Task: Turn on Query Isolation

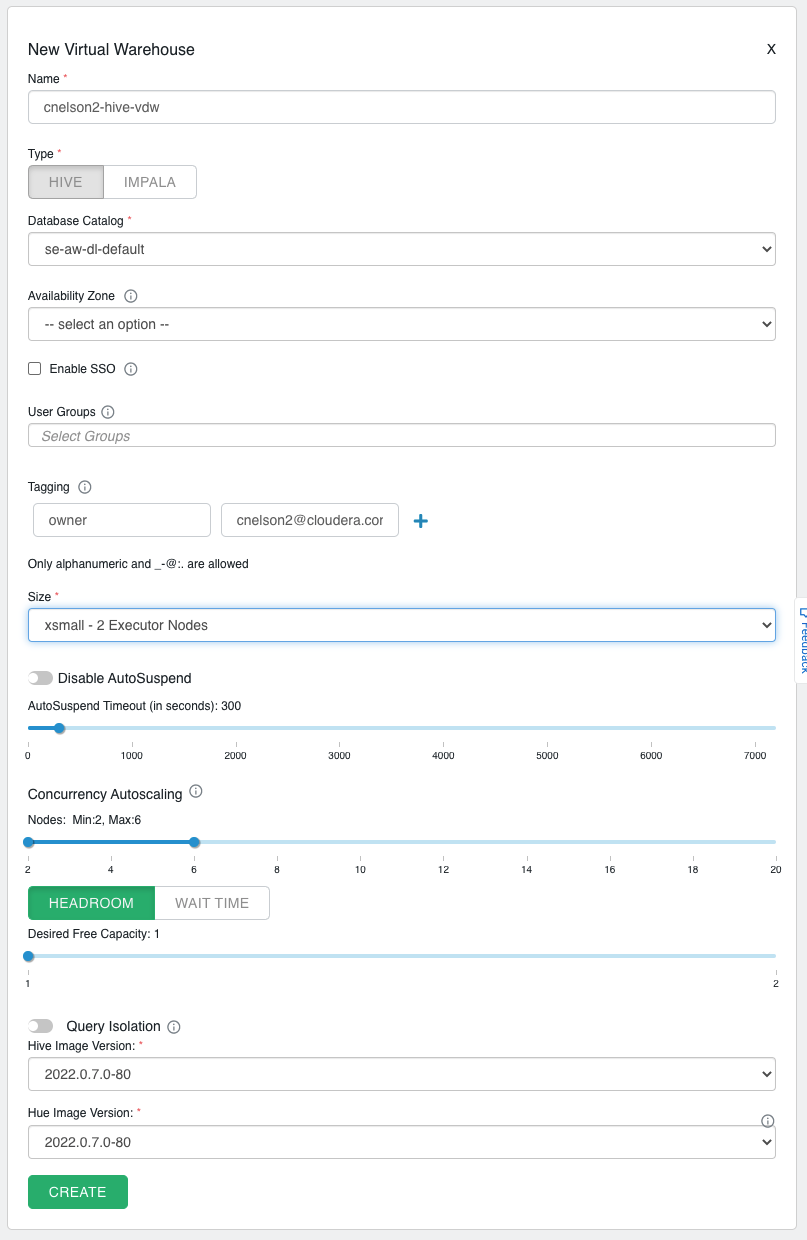Action: tap(40, 1026)
